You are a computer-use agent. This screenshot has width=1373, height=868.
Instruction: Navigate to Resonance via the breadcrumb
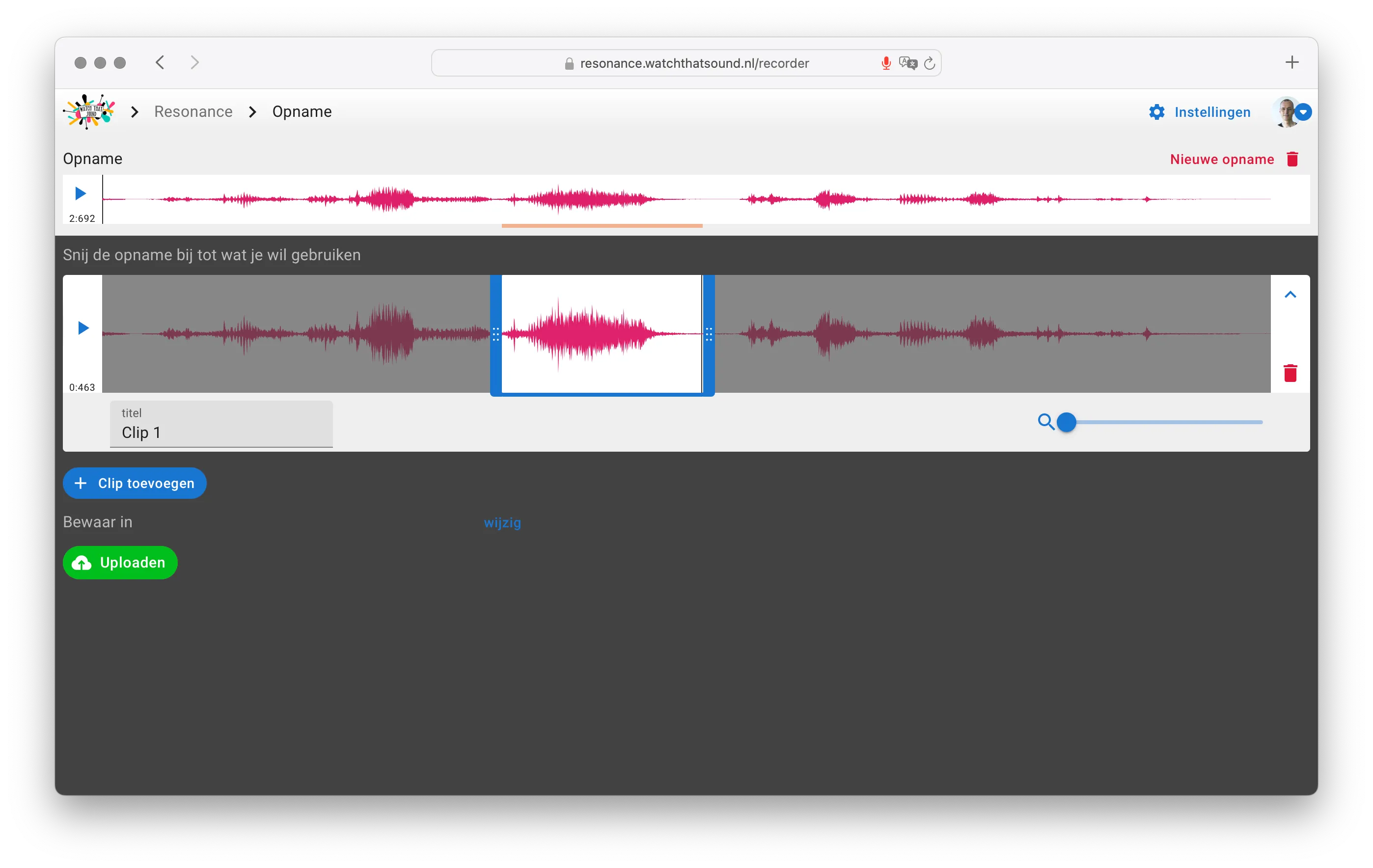click(x=193, y=112)
